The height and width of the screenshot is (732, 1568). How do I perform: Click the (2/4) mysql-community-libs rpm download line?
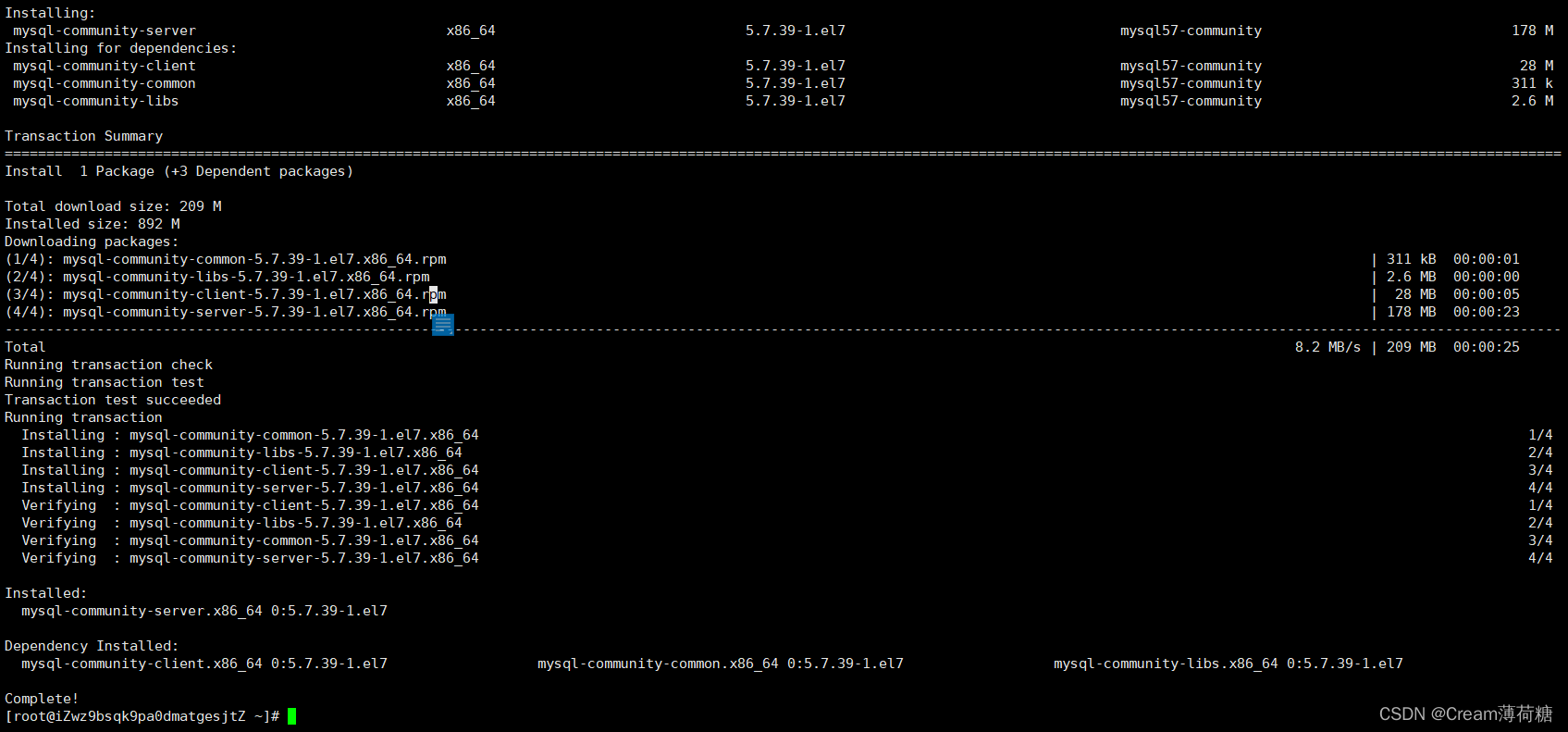[217, 277]
